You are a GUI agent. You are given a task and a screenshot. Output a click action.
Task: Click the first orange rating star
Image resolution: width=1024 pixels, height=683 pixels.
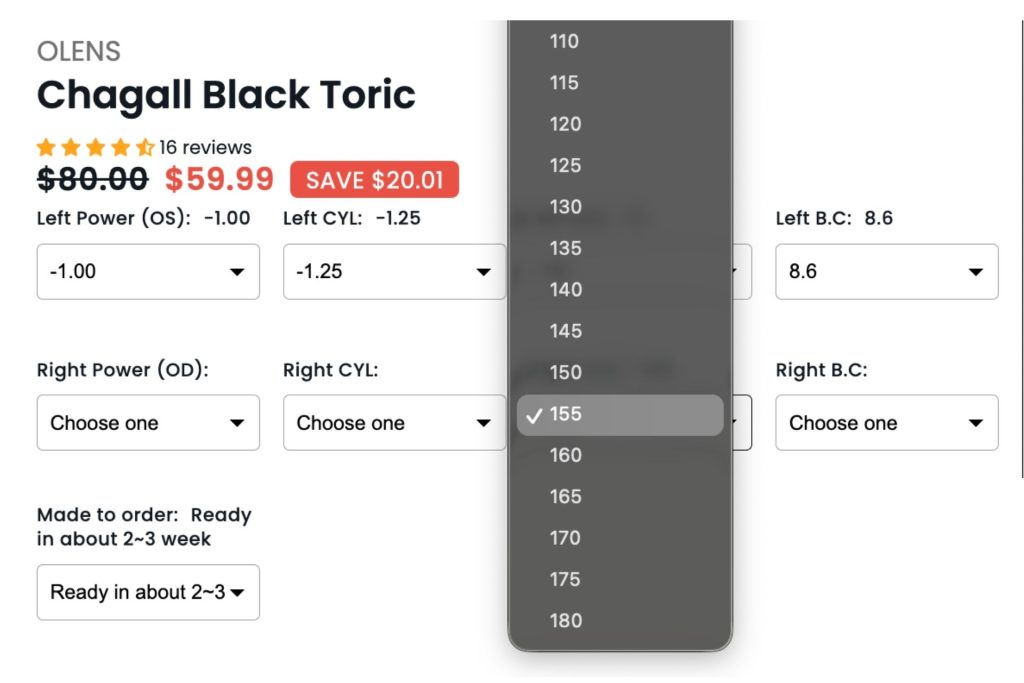46,146
